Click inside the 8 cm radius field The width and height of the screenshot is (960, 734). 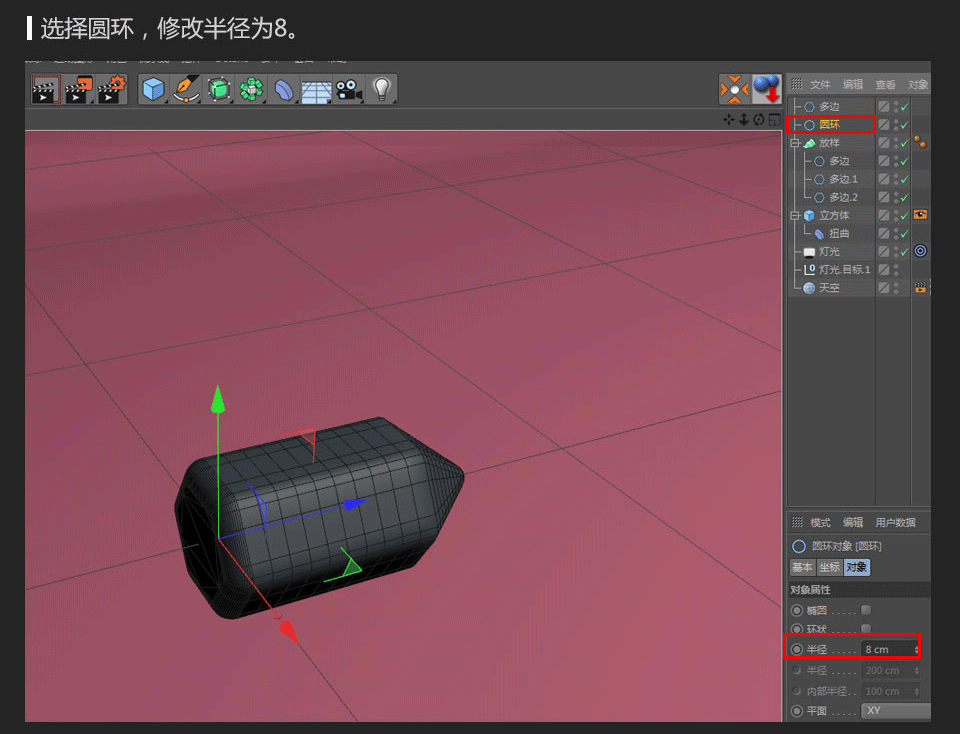[884, 649]
